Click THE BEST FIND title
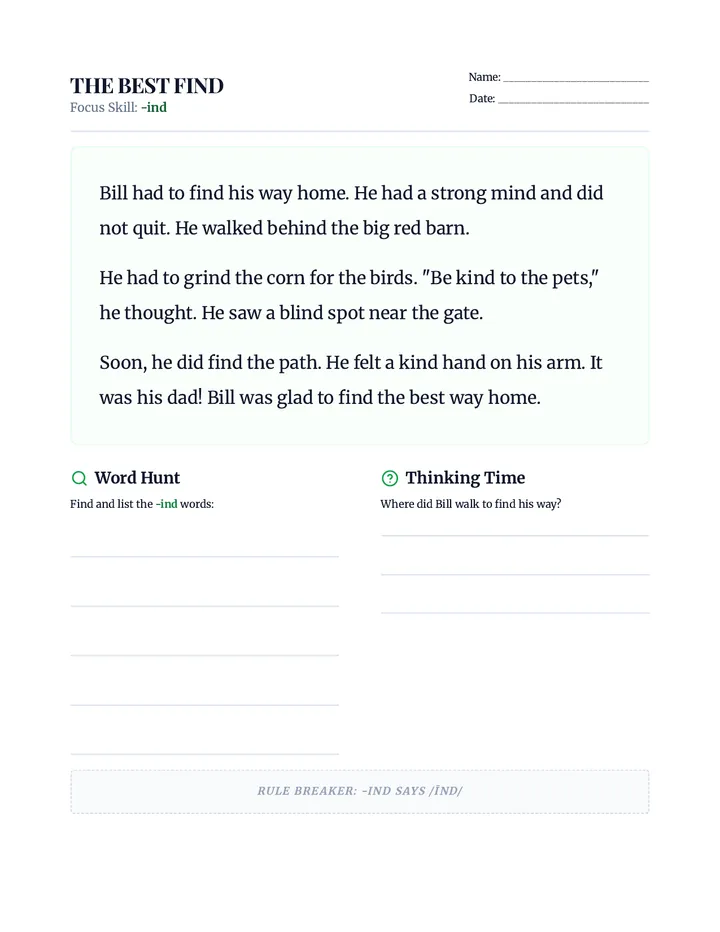Image resolution: width=720 pixels, height=932 pixels. 147,86
